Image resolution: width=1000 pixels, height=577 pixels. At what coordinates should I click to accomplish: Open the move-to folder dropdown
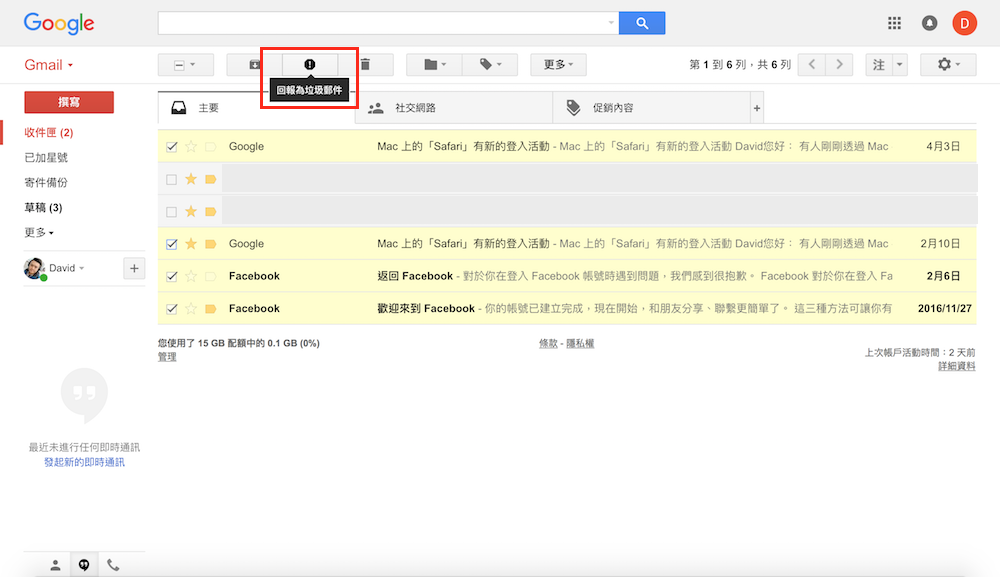[x=434, y=64]
